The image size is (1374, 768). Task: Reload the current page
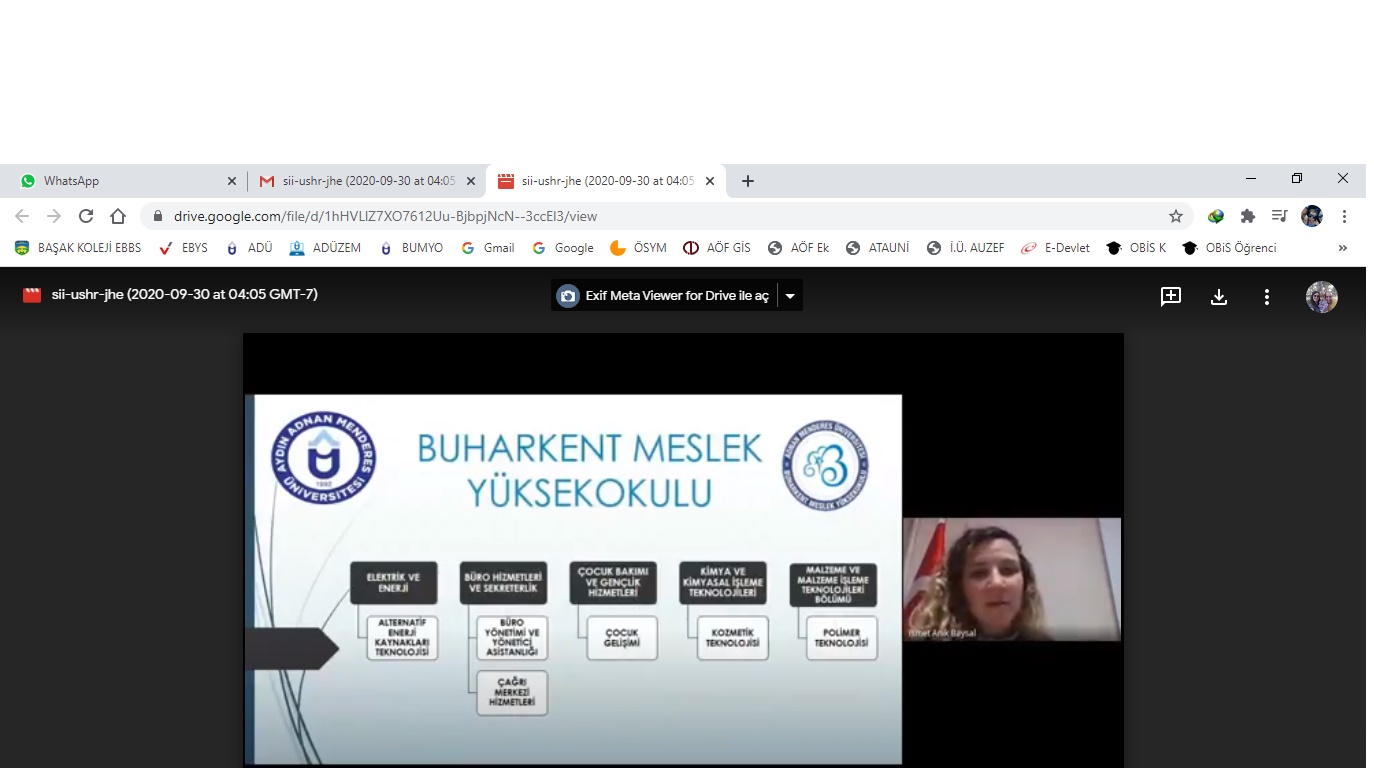(86, 216)
